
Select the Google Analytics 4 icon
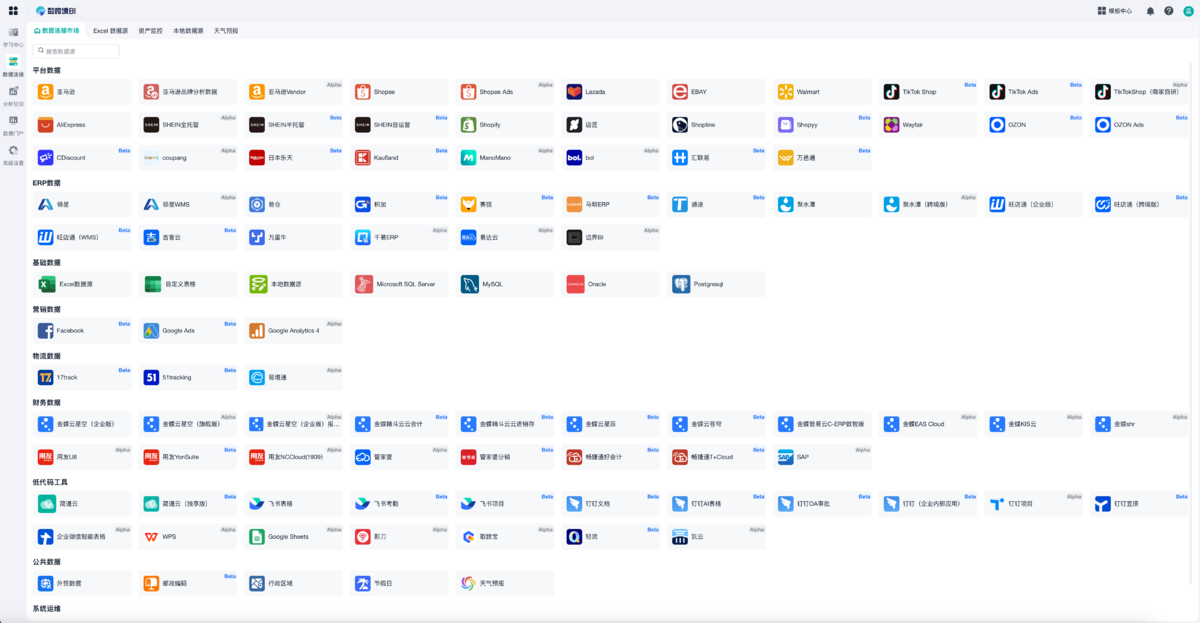coord(257,331)
